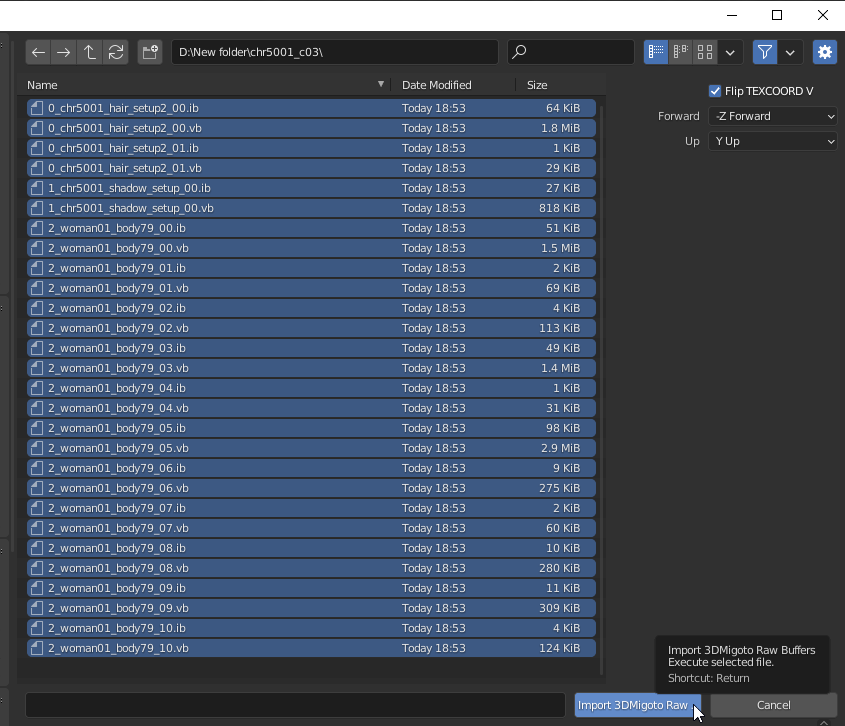Expand the display settings dropdown
The height and width of the screenshot is (726, 845).
coord(730,52)
